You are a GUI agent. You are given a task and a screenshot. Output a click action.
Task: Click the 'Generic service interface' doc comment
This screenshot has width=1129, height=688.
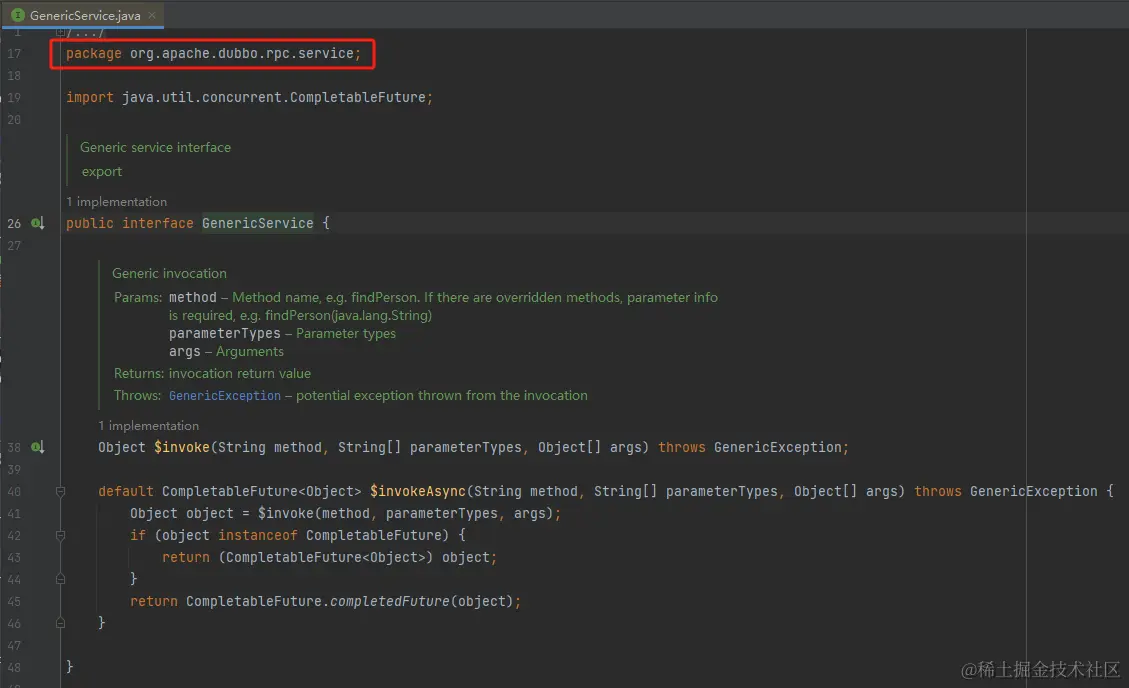156,147
